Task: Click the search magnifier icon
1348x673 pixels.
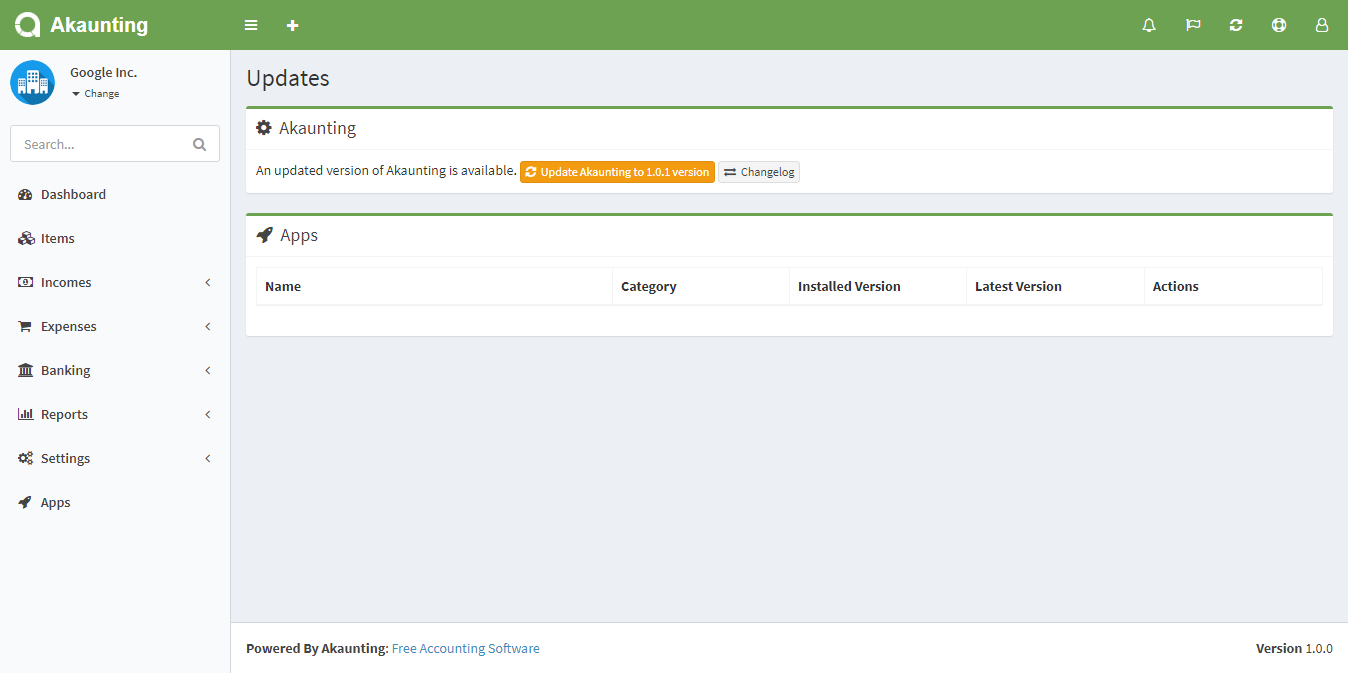Action: [x=200, y=144]
